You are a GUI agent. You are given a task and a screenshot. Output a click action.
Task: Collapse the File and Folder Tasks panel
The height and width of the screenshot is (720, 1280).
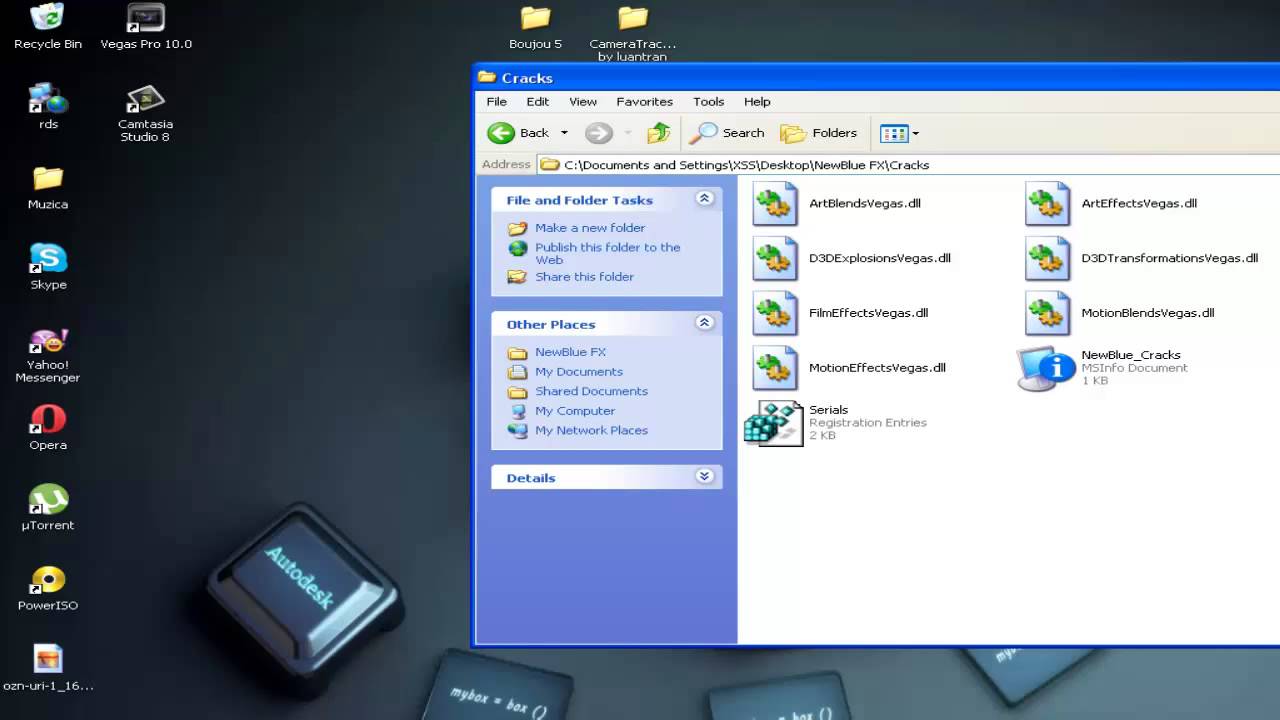(x=704, y=199)
